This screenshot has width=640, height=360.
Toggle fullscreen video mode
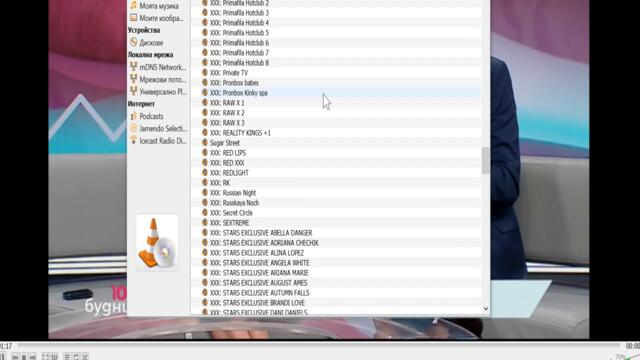tap(46, 357)
